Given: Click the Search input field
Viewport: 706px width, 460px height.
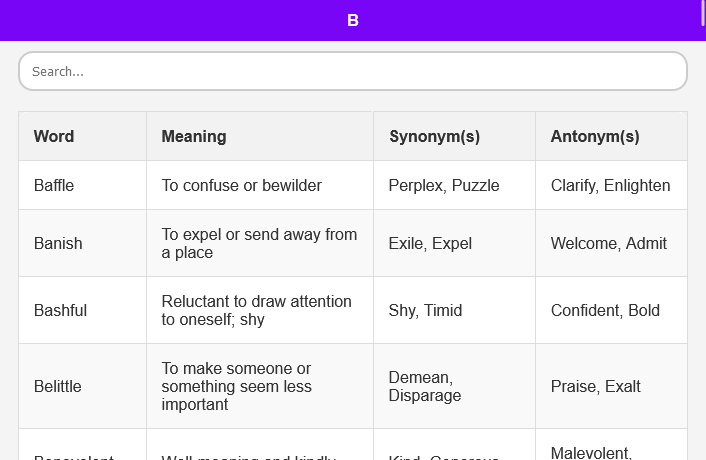Looking at the screenshot, I should pos(352,71).
